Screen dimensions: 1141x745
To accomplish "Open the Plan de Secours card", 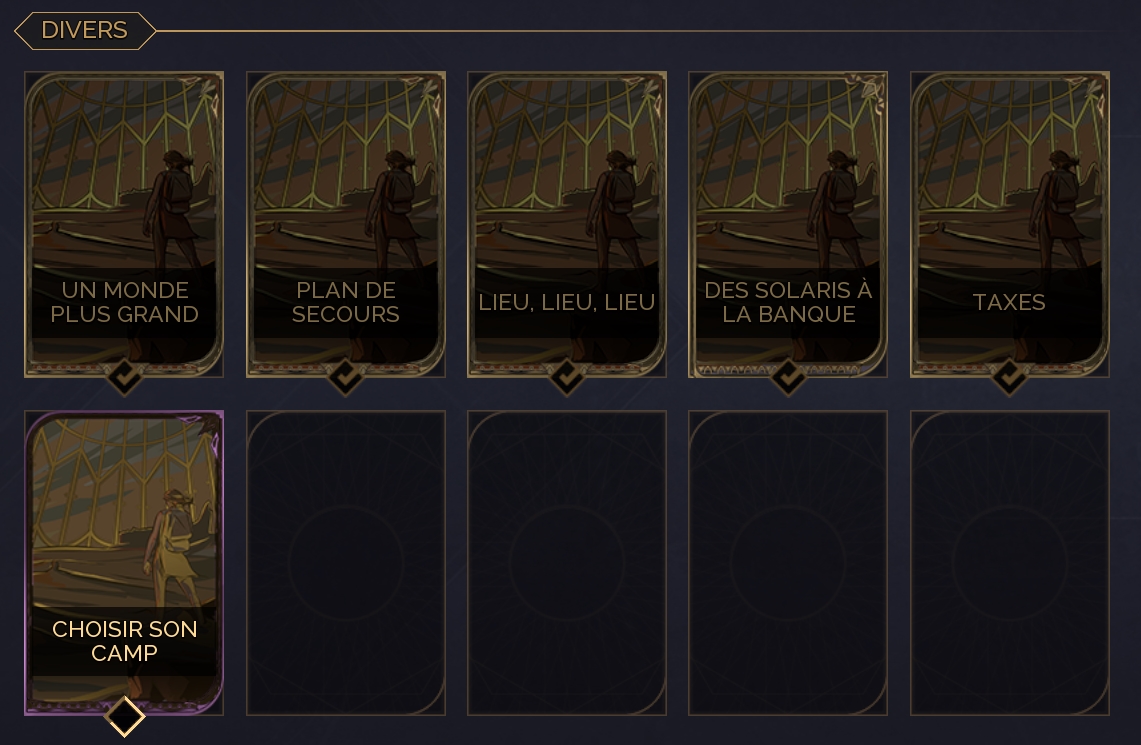I will [346, 224].
